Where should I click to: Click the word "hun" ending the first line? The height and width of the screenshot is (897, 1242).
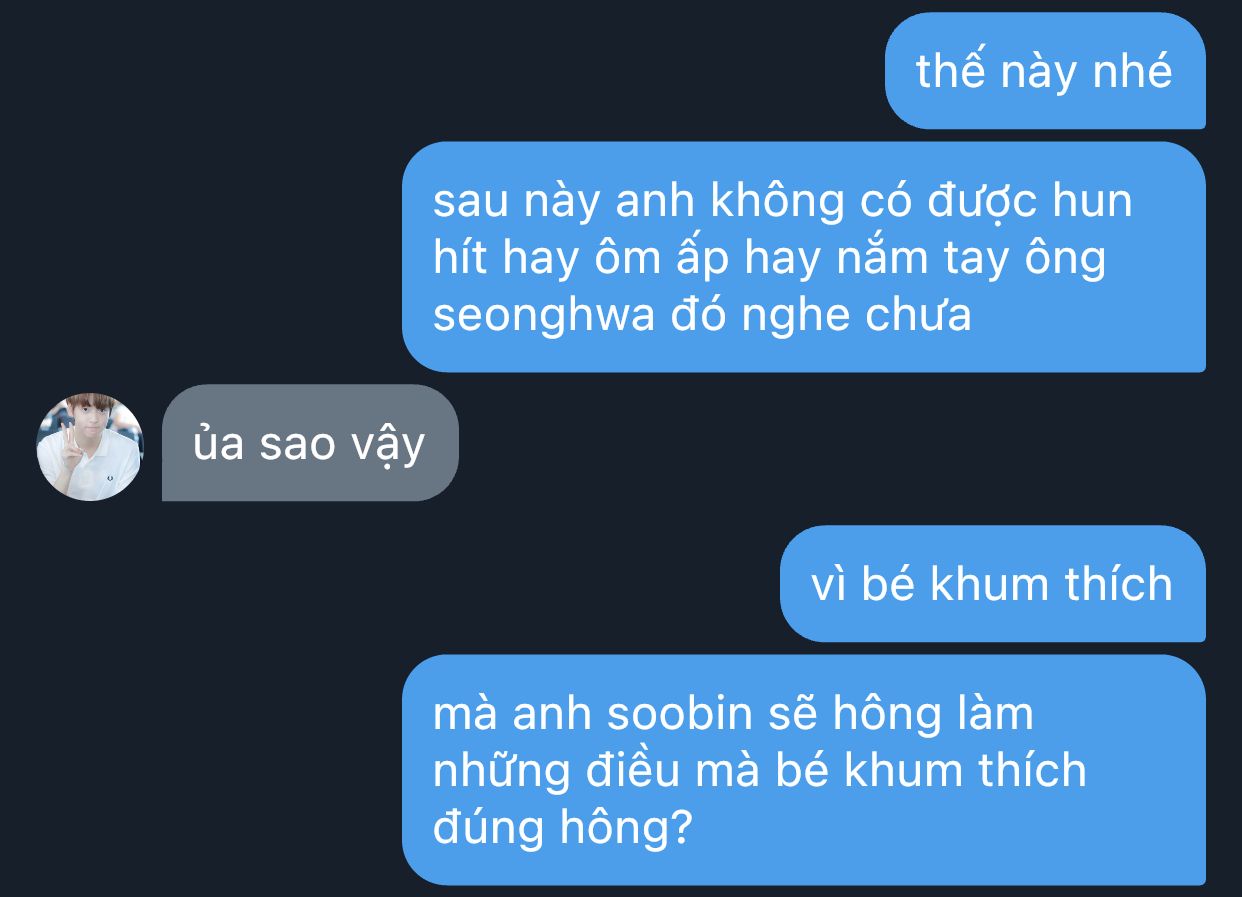pyautogui.click(x=1092, y=201)
